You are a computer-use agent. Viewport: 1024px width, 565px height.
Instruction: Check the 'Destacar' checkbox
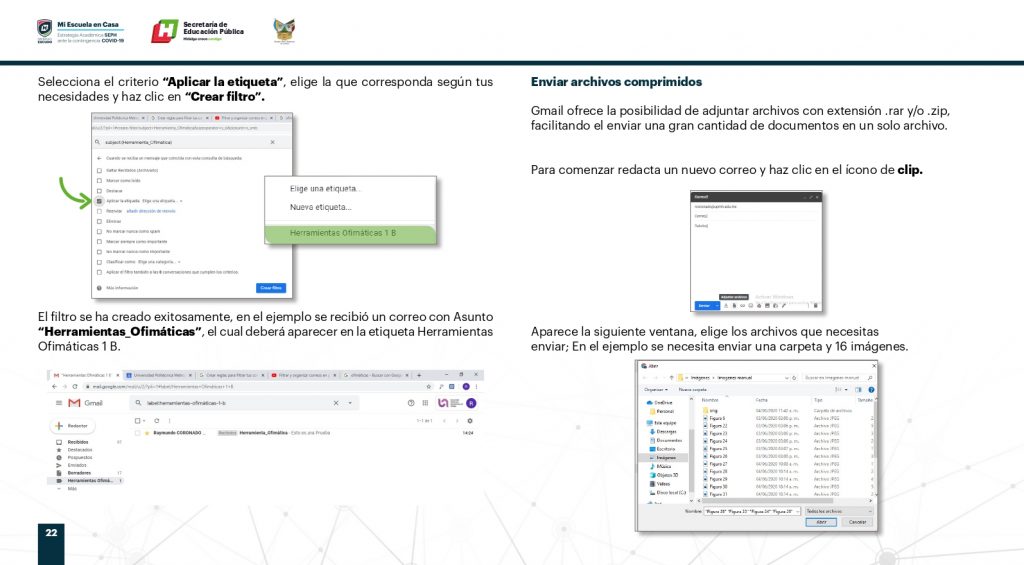pos(99,191)
